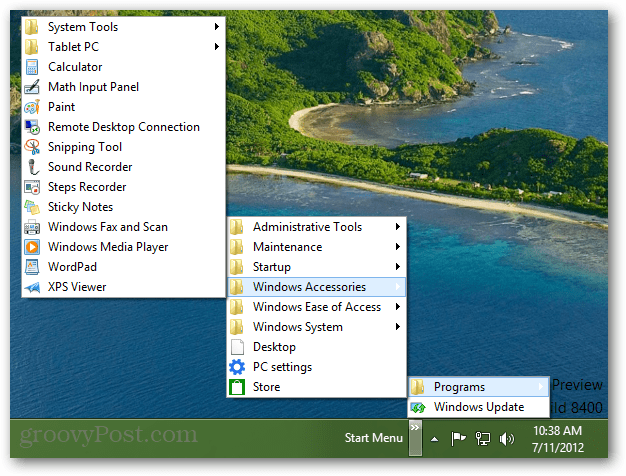Image resolution: width=626 pixels, height=476 pixels.
Task: Open the Startup folder entry
Action: click(317, 267)
